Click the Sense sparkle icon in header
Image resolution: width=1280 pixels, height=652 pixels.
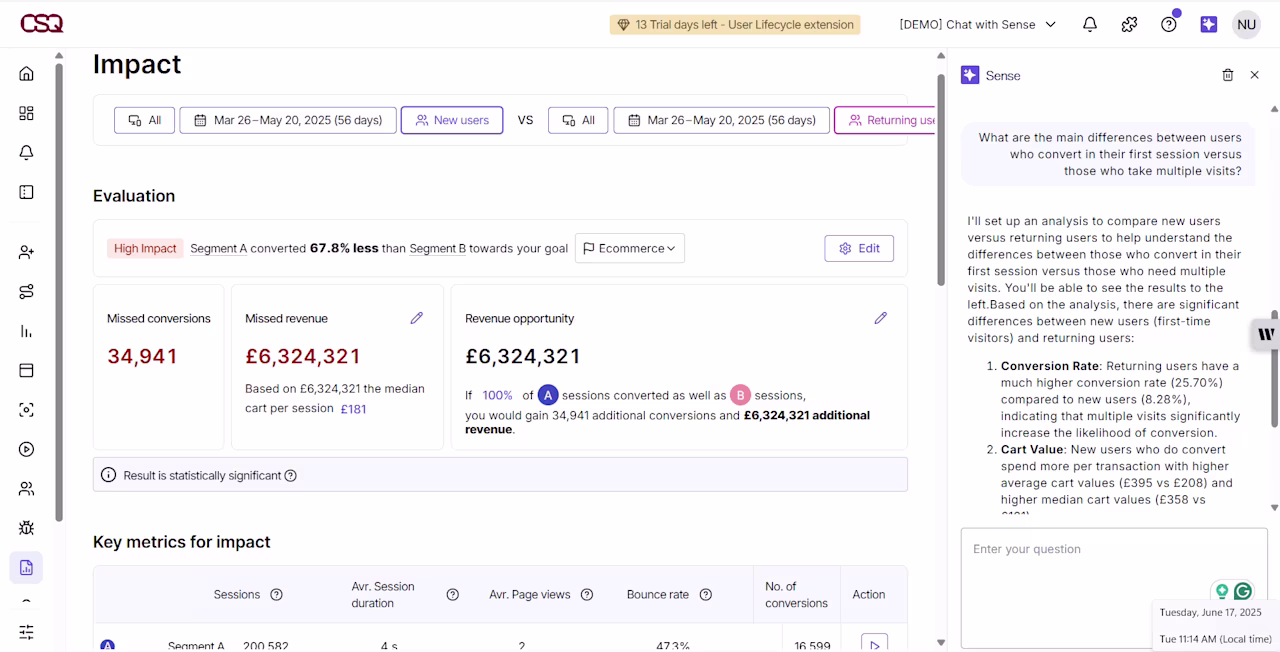click(1208, 24)
